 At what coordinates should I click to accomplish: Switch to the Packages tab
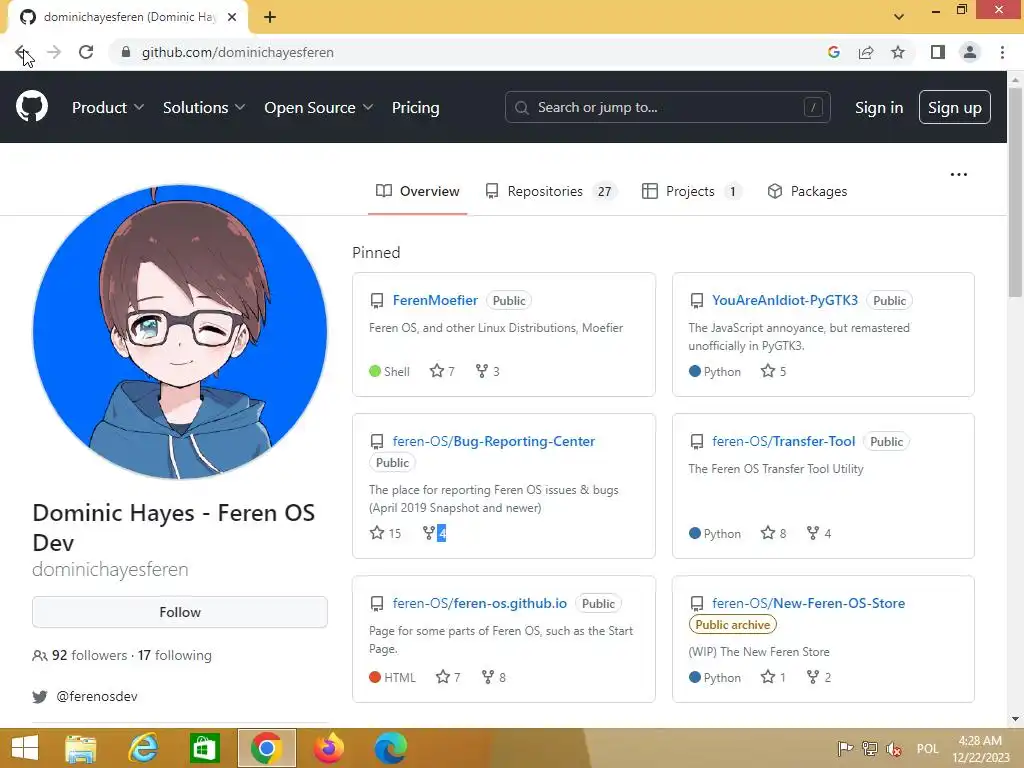coord(807,191)
